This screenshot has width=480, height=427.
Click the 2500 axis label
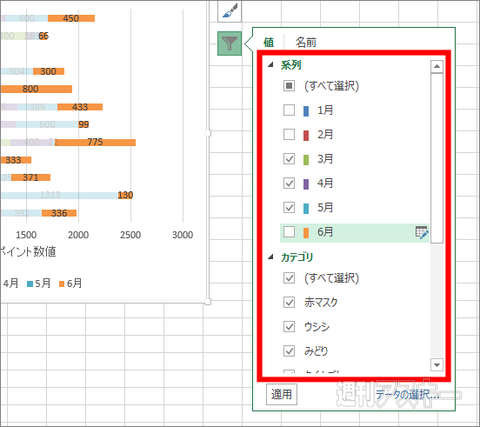coord(130,235)
